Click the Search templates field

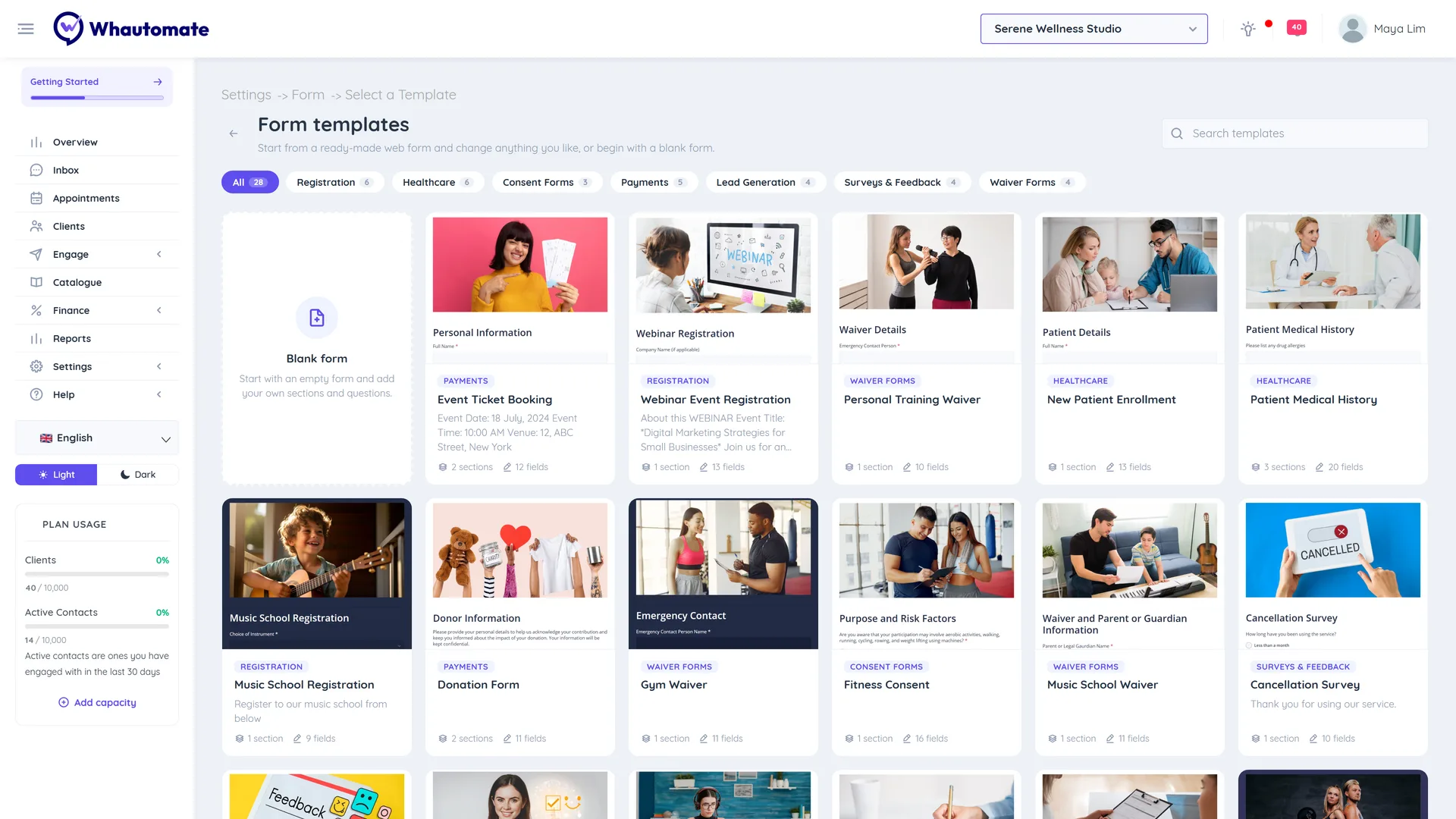click(x=1295, y=133)
